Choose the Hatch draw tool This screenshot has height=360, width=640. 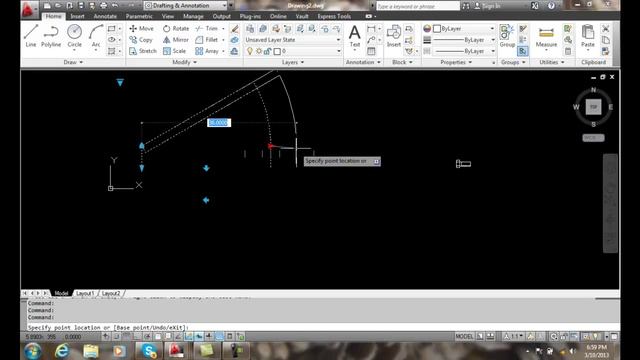point(111,51)
